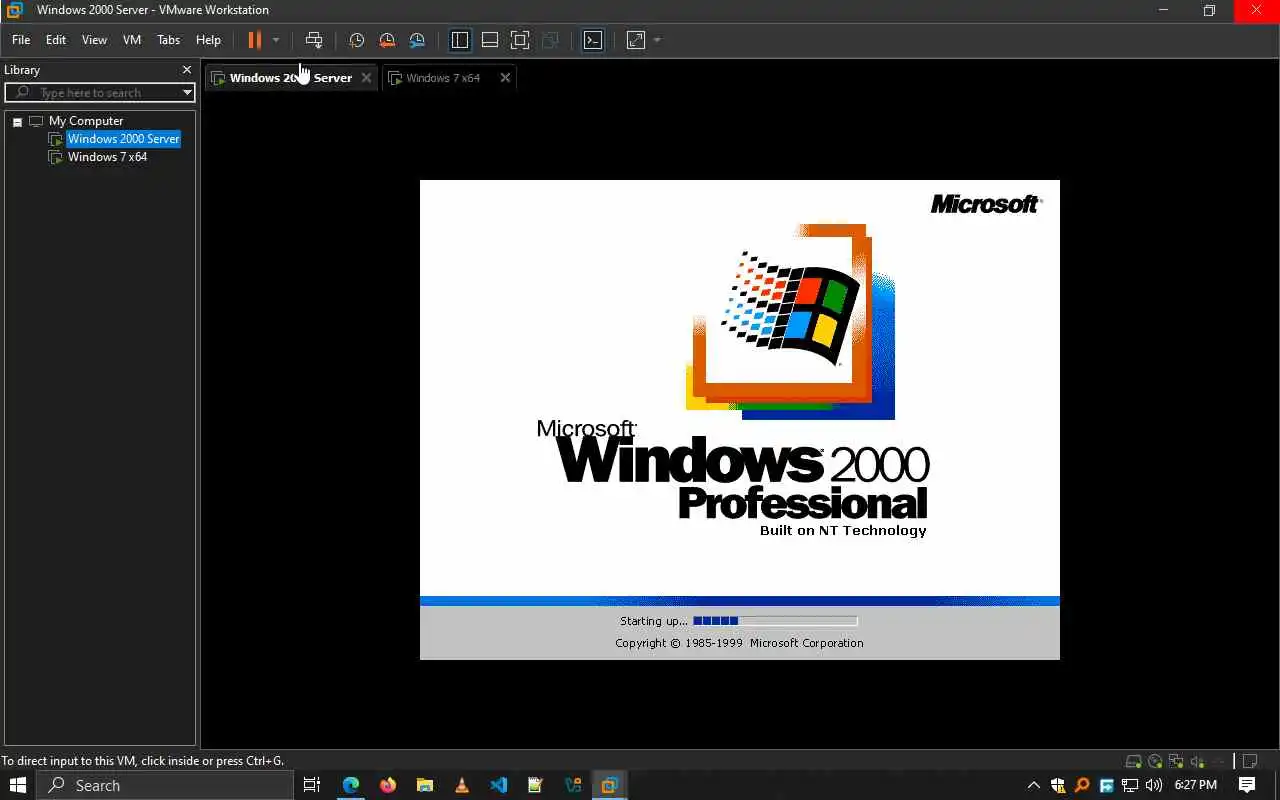Screen dimensions: 1280x800
Task: Click the Unity mode toolbar icon
Action: click(550, 40)
